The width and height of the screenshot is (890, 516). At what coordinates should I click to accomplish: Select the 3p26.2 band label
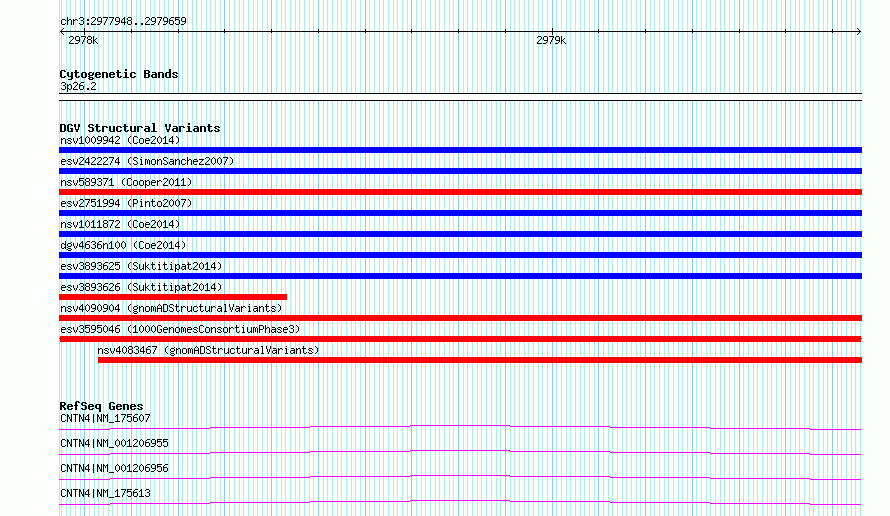78,87
